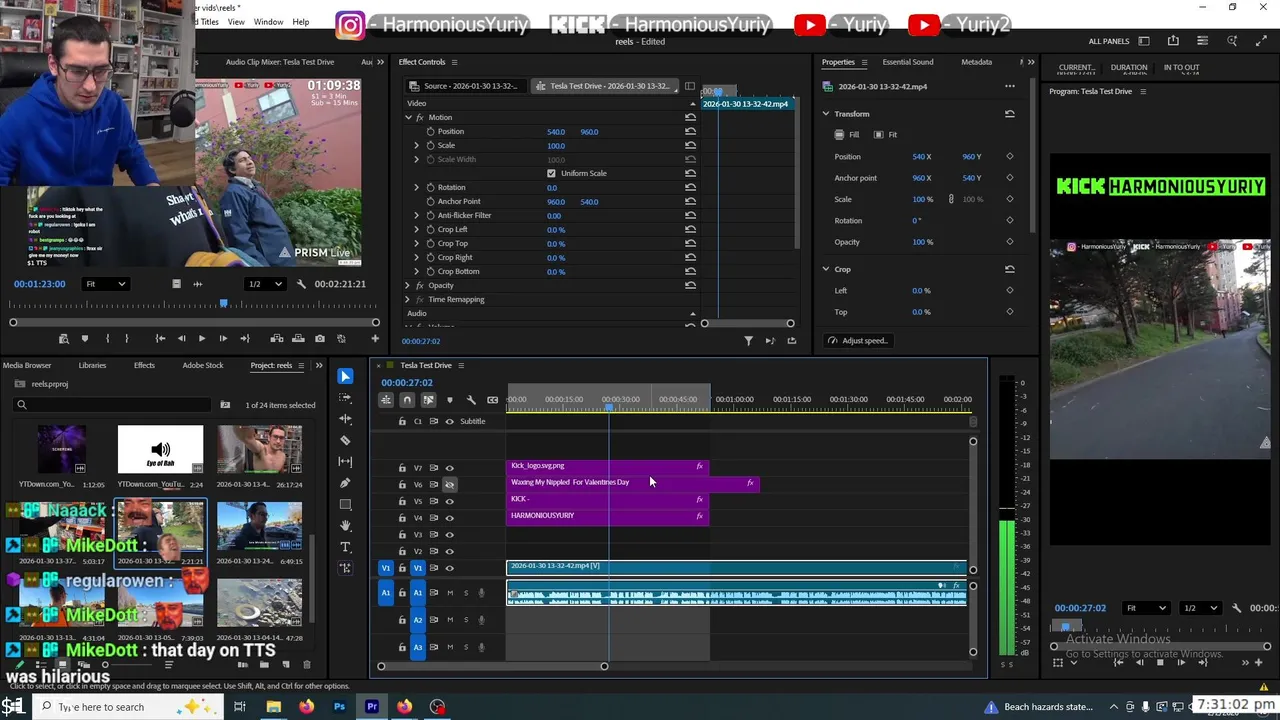1280x720 pixels.
Task: Toggle the Position keyframe diamond in Properties
Action: [1009, 157]
